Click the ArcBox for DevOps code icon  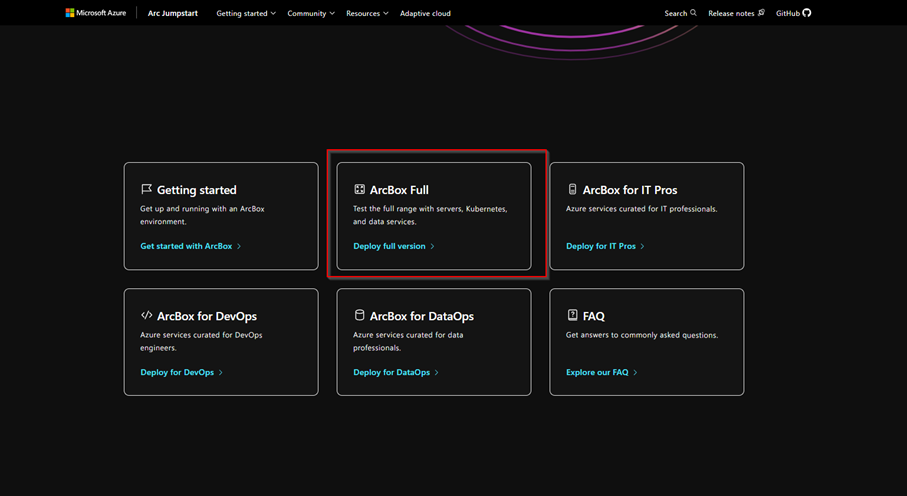146,315
